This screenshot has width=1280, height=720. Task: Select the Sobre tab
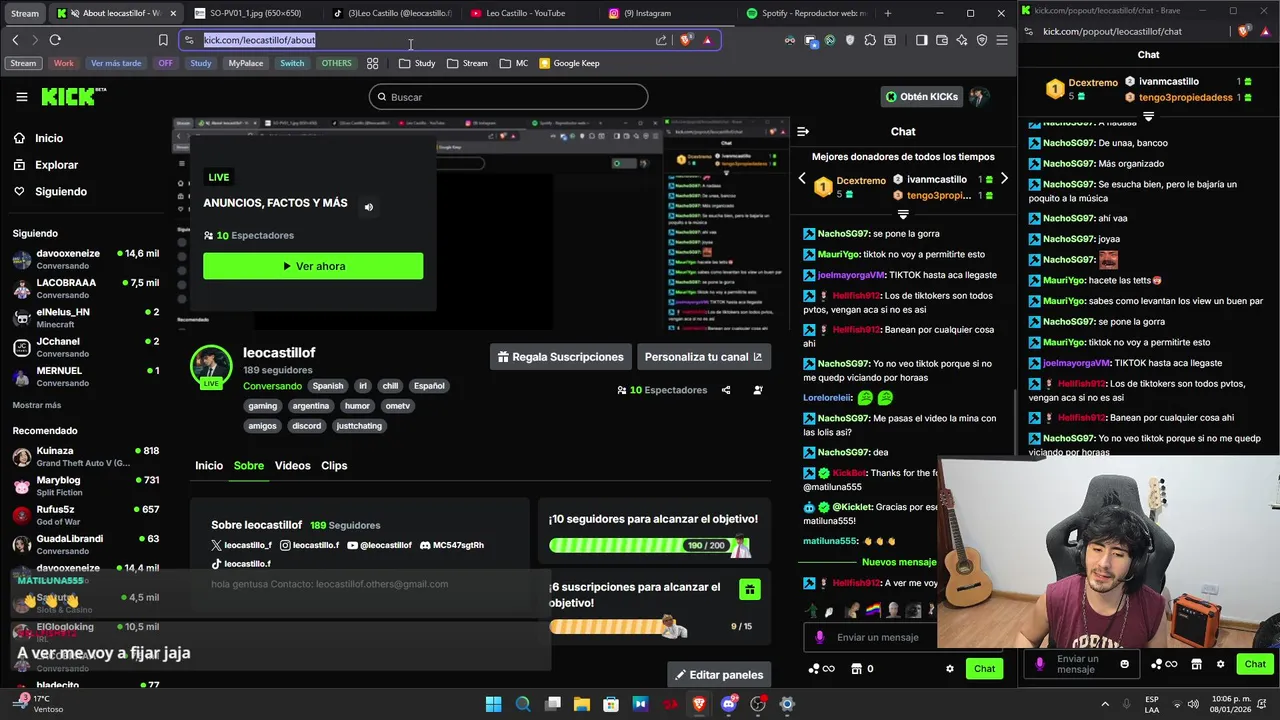coord(249,466)
